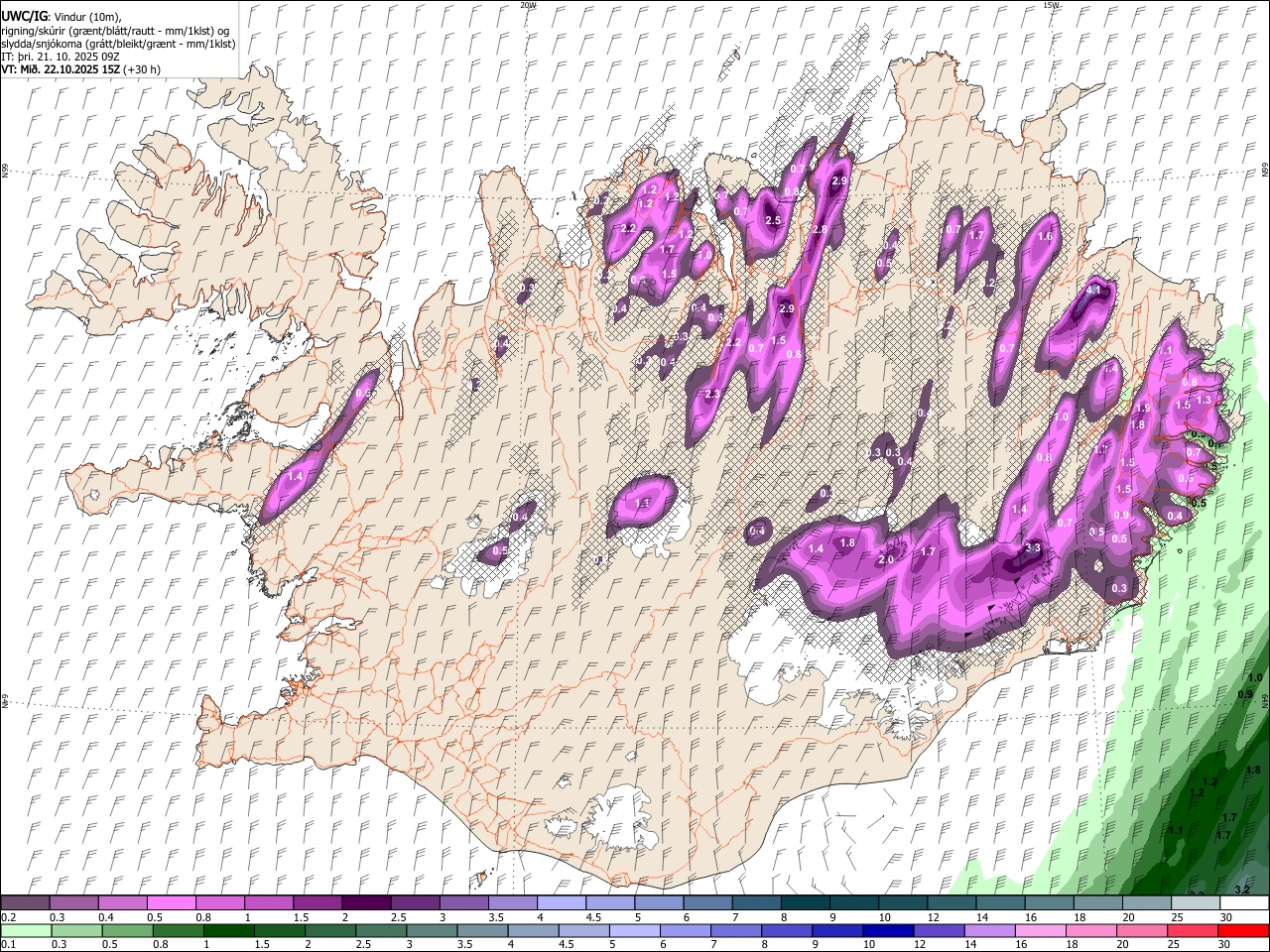Click the lower-row pale green 0.1–0.3 swatch
The width and height of the screenshot is (1270, 952).
click(26, 931)
